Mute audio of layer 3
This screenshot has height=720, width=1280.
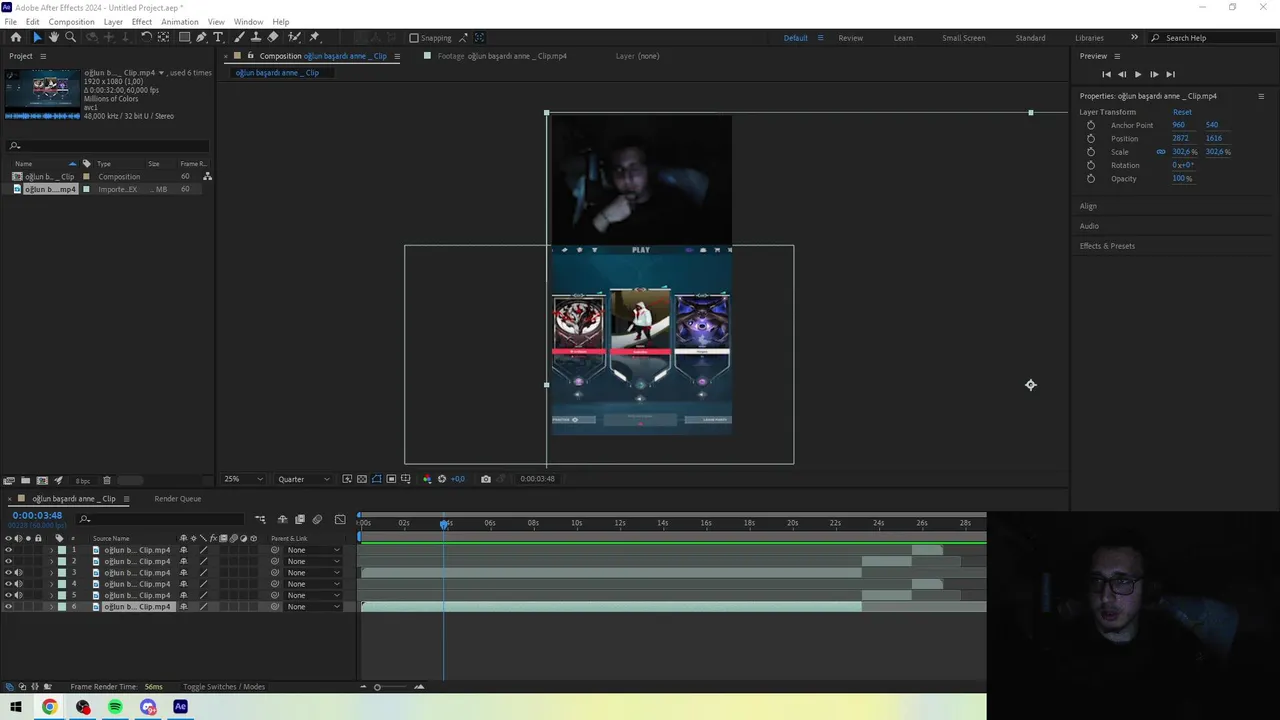(x=18, y=573)
